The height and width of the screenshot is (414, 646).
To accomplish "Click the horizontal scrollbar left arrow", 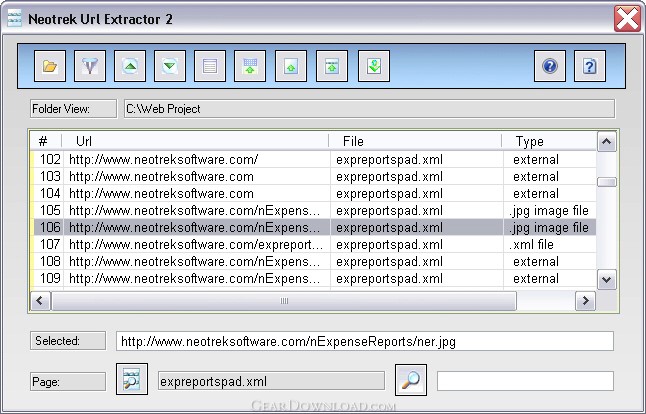I will point(40,301).
